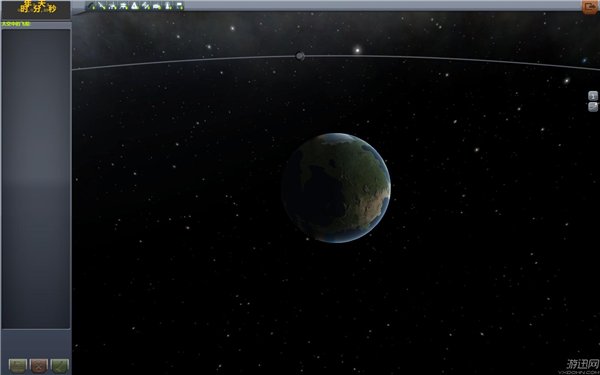Click the fourth filter icon in the top toolbar
600x375 pixels.
pos(124,6)
